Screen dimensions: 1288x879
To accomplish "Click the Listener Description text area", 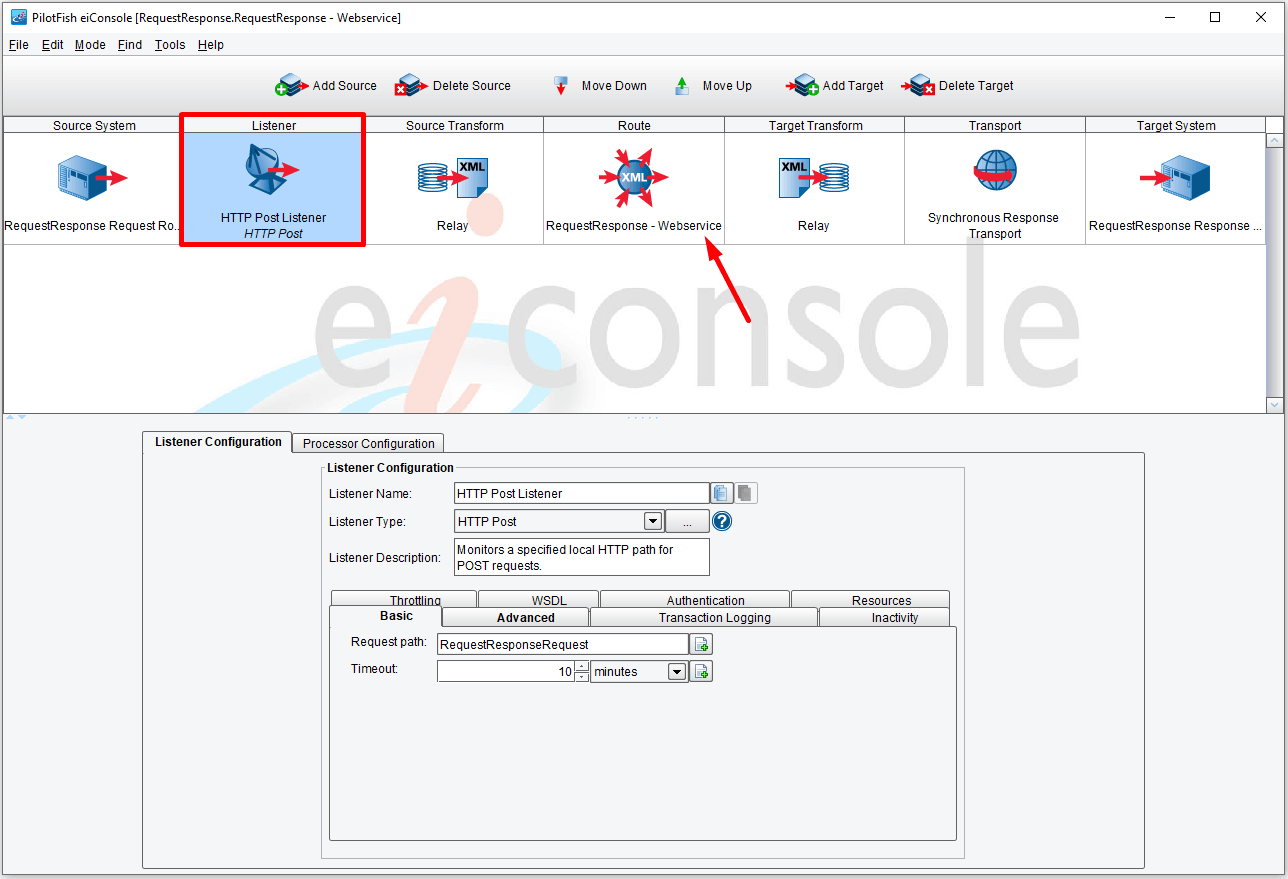I will pos(581,557).
